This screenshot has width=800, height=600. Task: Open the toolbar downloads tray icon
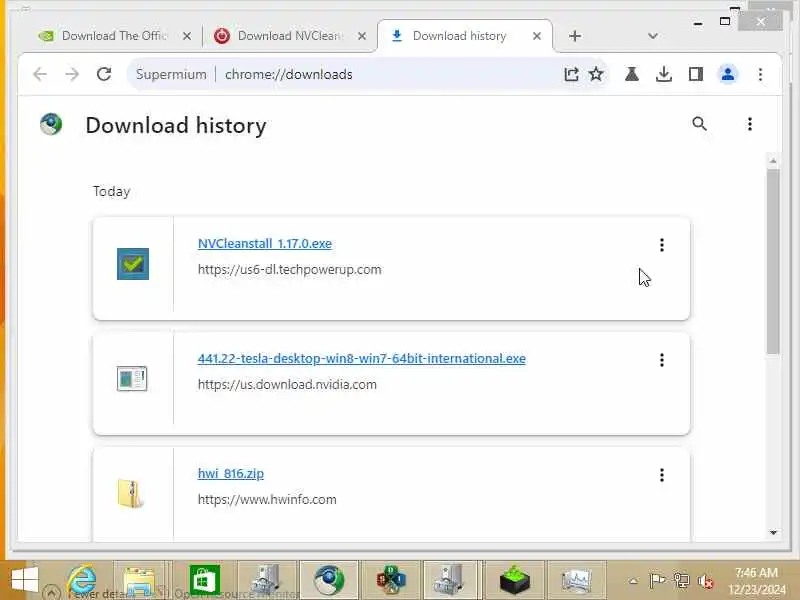point(664,74)
